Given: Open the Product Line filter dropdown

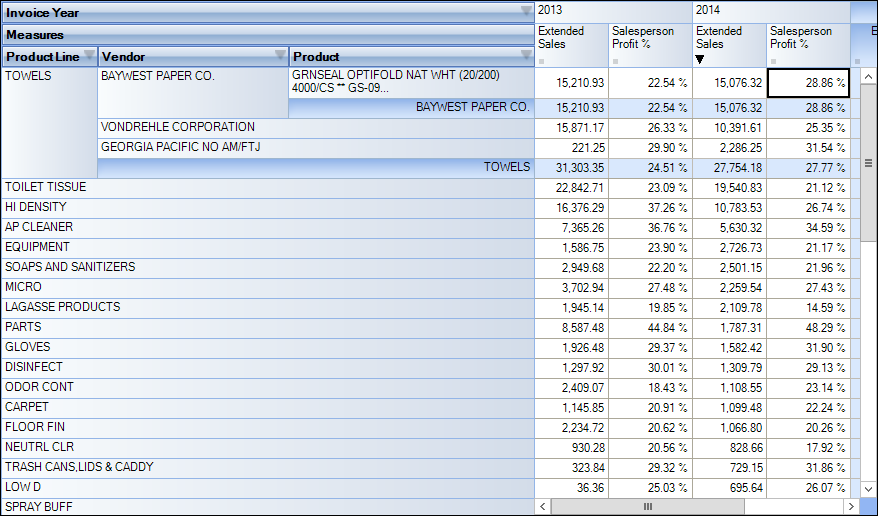Looking at the screenshot, I should point(88,55).
